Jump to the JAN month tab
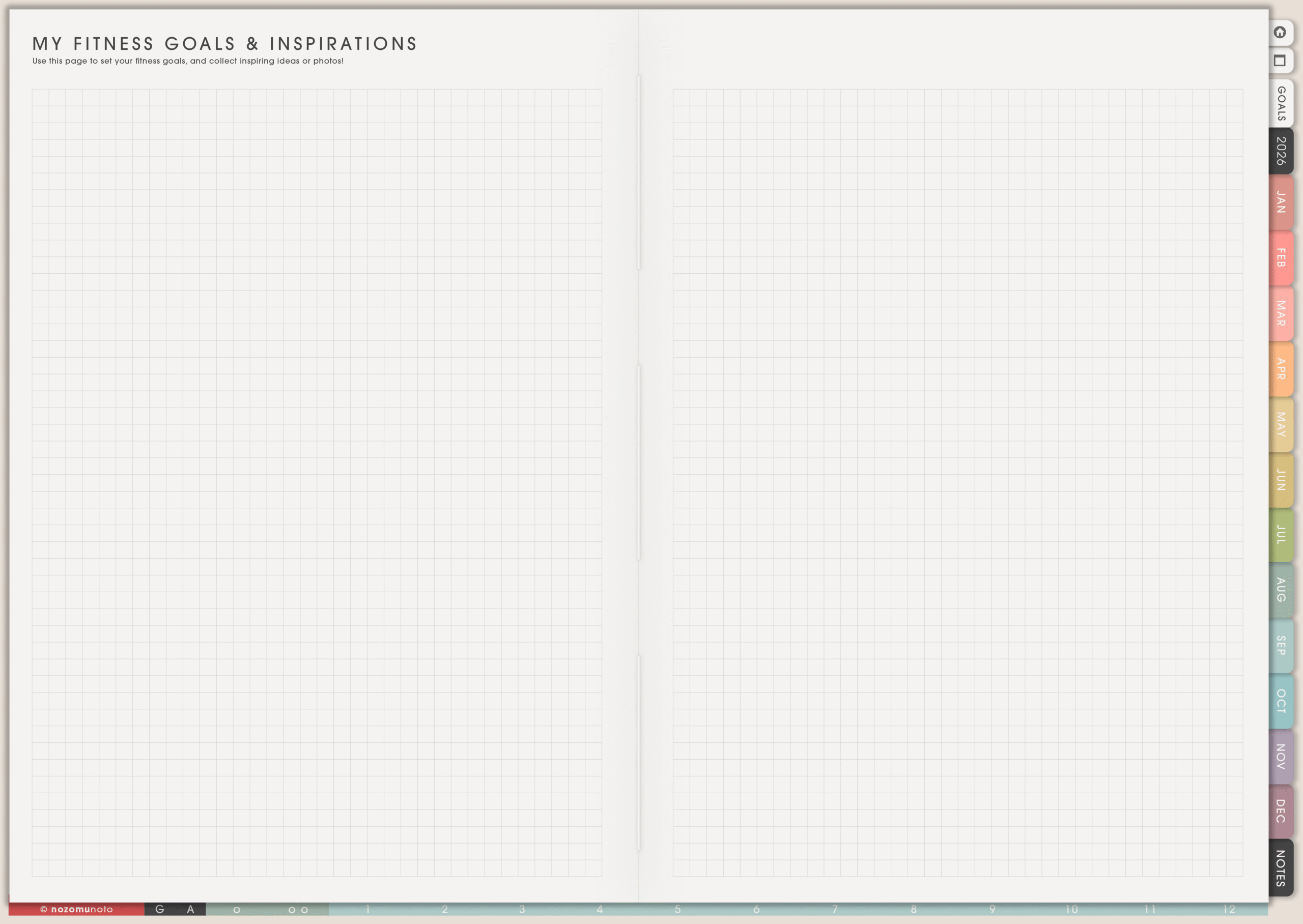Viewport: 1303px width, 924px height. pyautogui.click(x=1281, y=202)
